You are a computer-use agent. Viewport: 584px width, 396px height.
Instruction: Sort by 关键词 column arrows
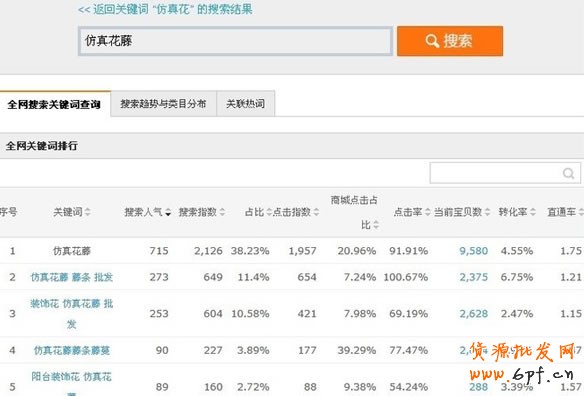tap(88, 212)
